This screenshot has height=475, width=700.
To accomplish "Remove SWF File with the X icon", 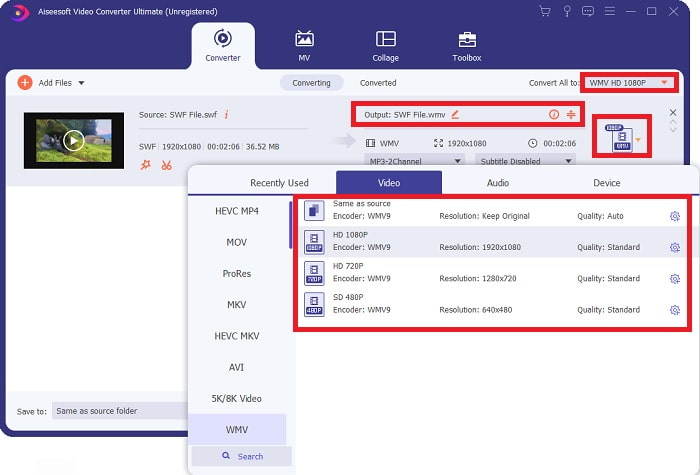I will coord(673,112).
